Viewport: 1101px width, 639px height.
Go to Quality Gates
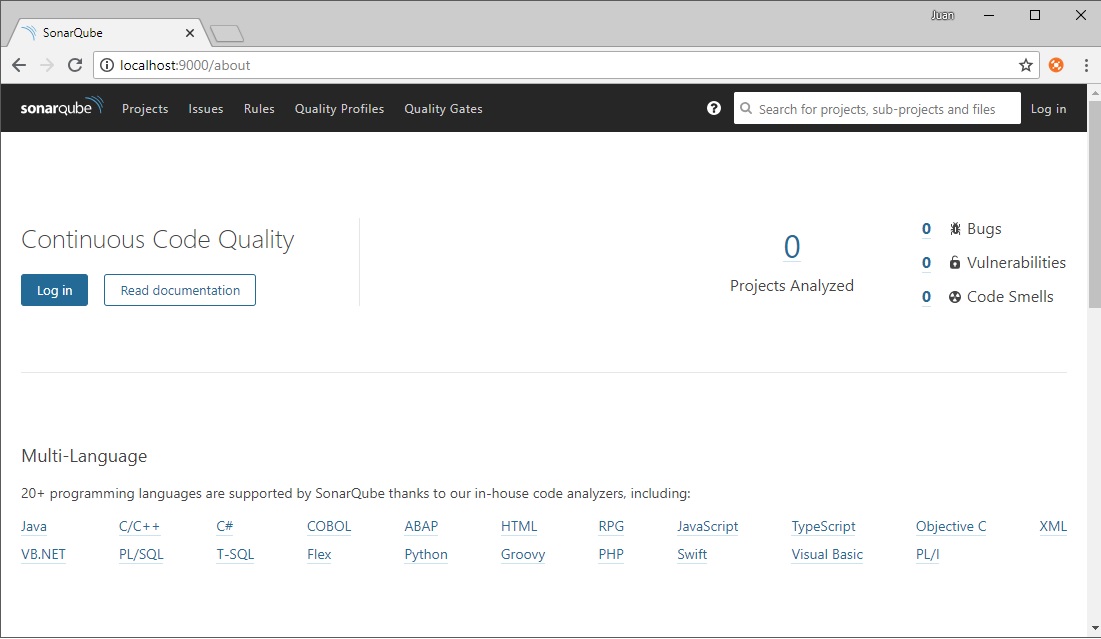pyautogui.click(x=443, y=109)
